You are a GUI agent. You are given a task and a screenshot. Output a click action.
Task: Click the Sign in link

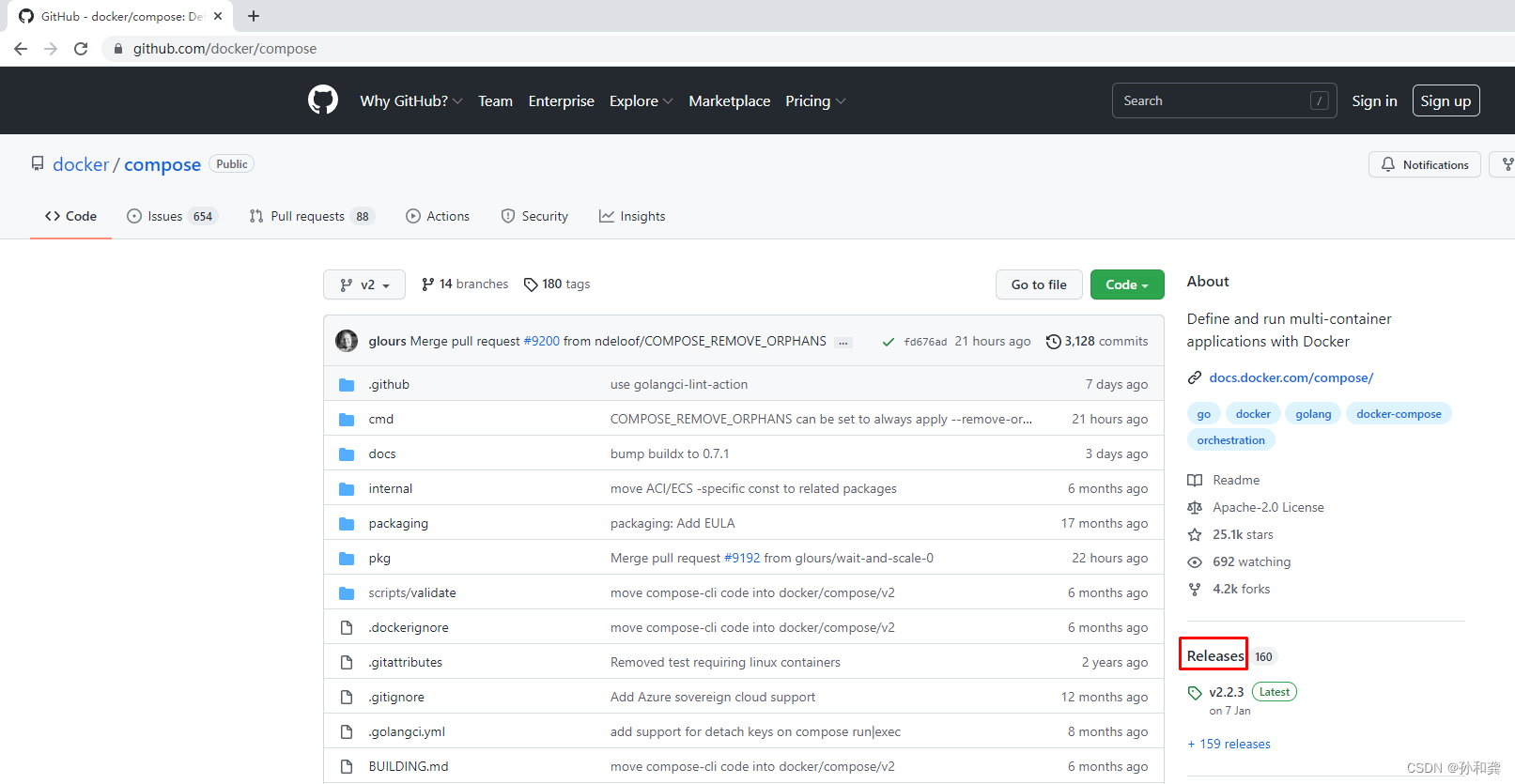click(1374, 100)
